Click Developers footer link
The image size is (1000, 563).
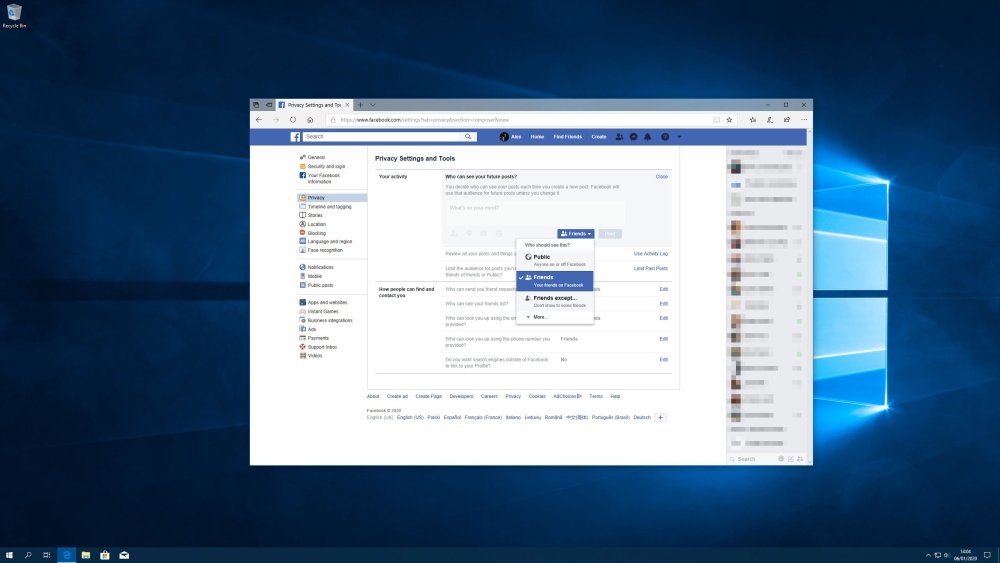coord(461,396)
